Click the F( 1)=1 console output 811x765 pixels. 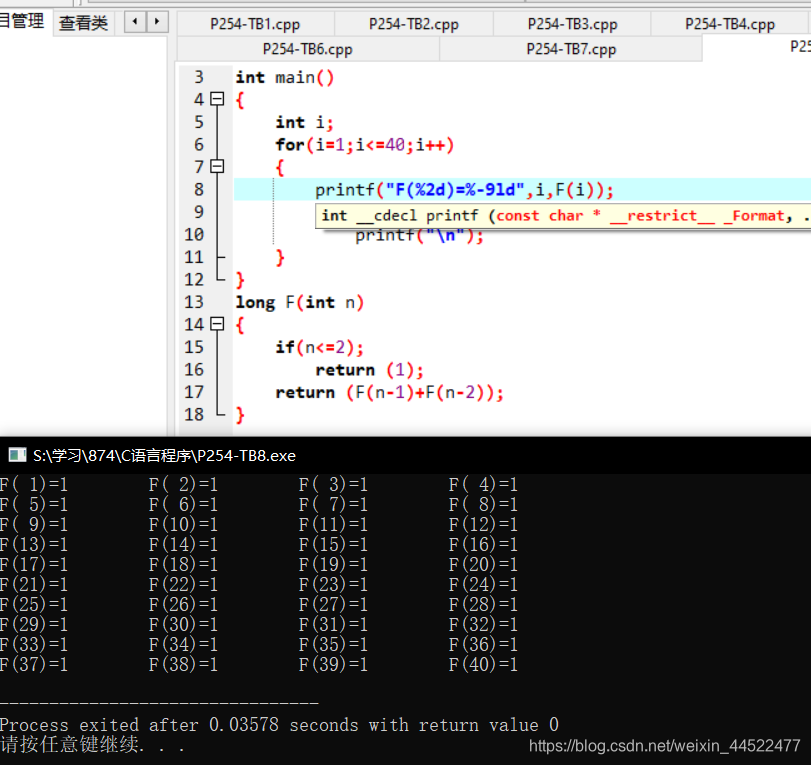(x=34, y=485)
